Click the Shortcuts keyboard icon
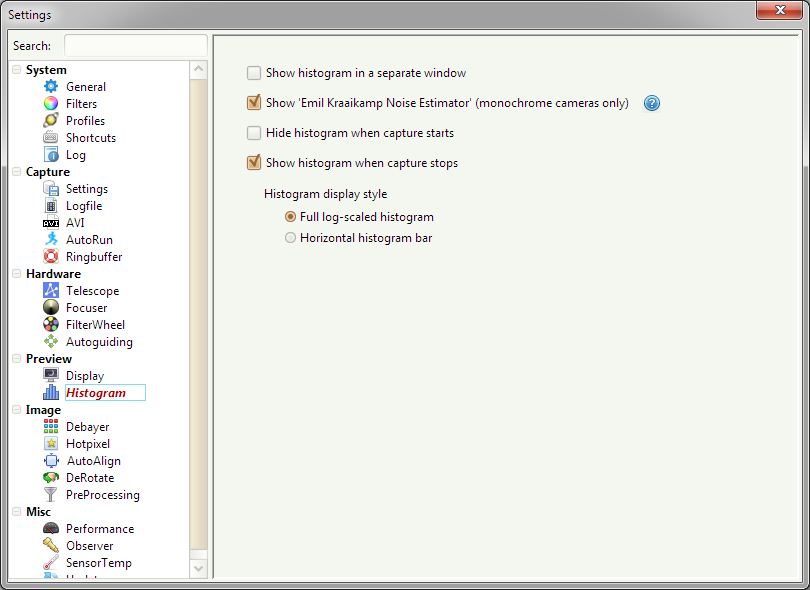Image resolution: width=810 pixels, height=590 pixels. pyautogui.click(x=51, y=138)
